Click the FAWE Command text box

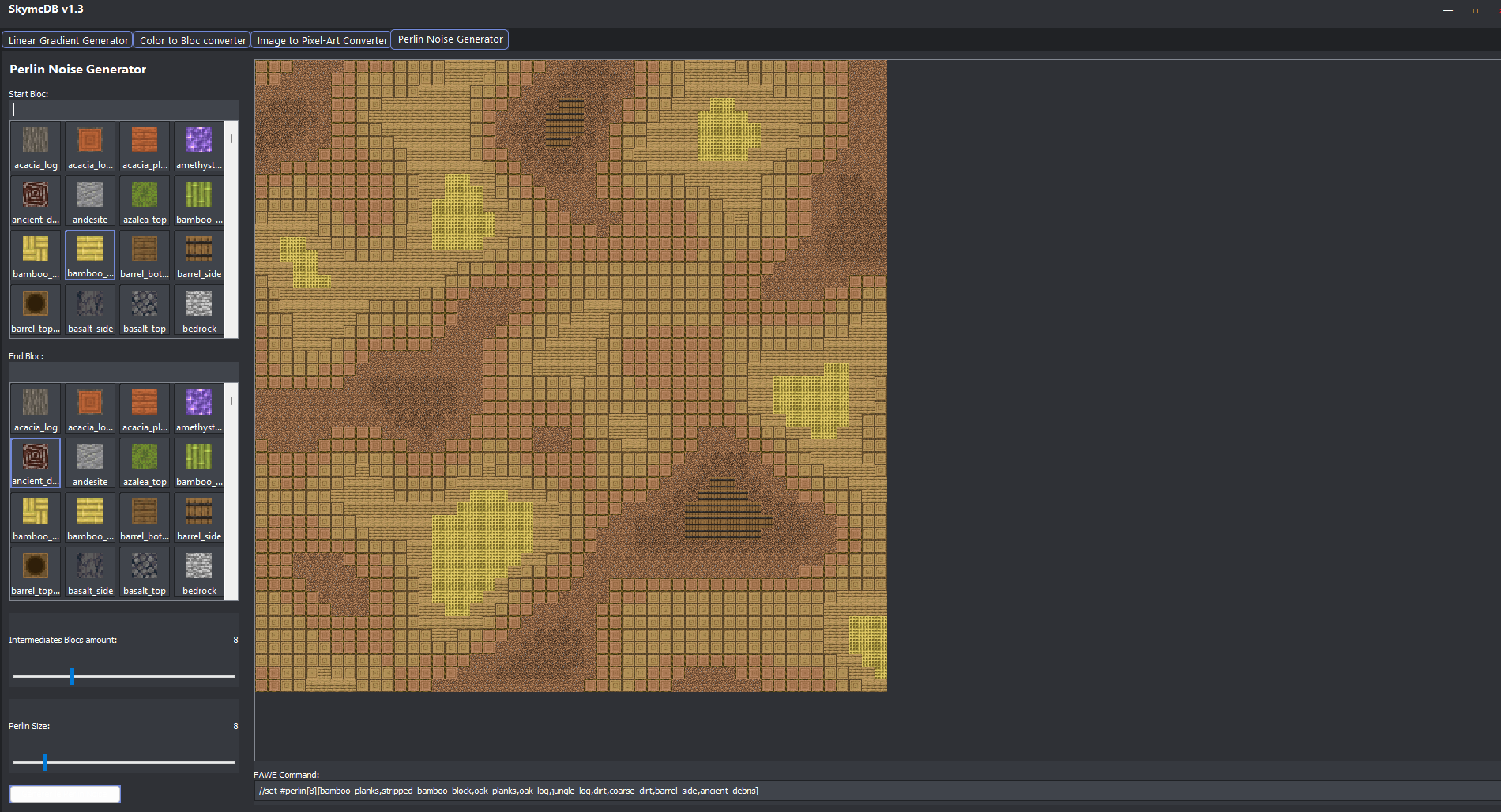869,791
